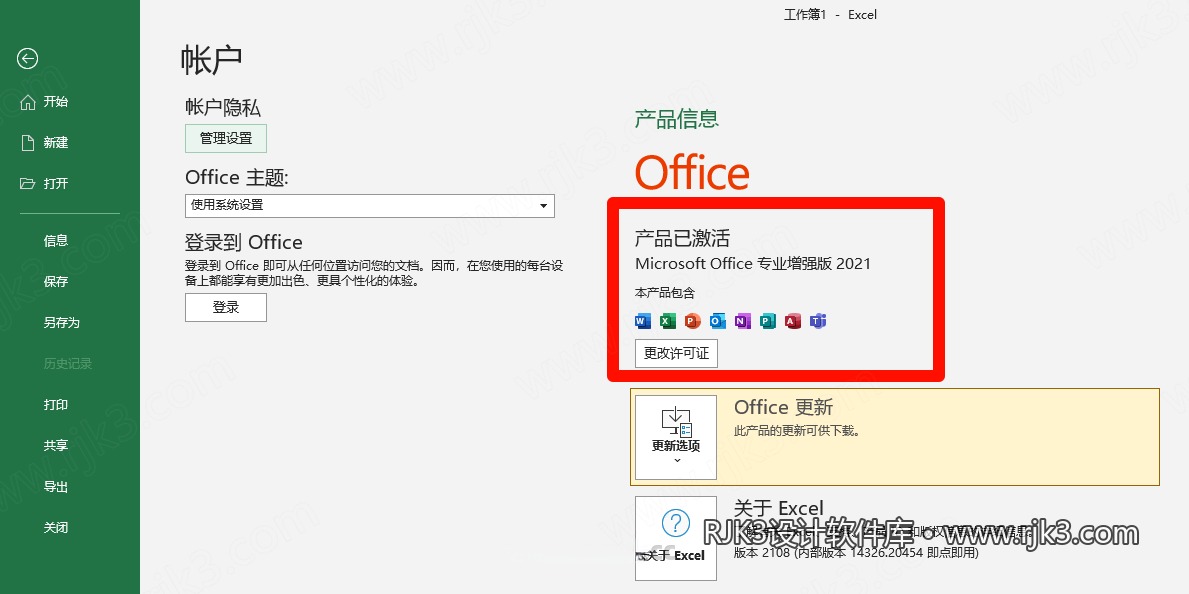Click the 更改许可证 button
Screen dimensions: 1189x594
[676, 354]
